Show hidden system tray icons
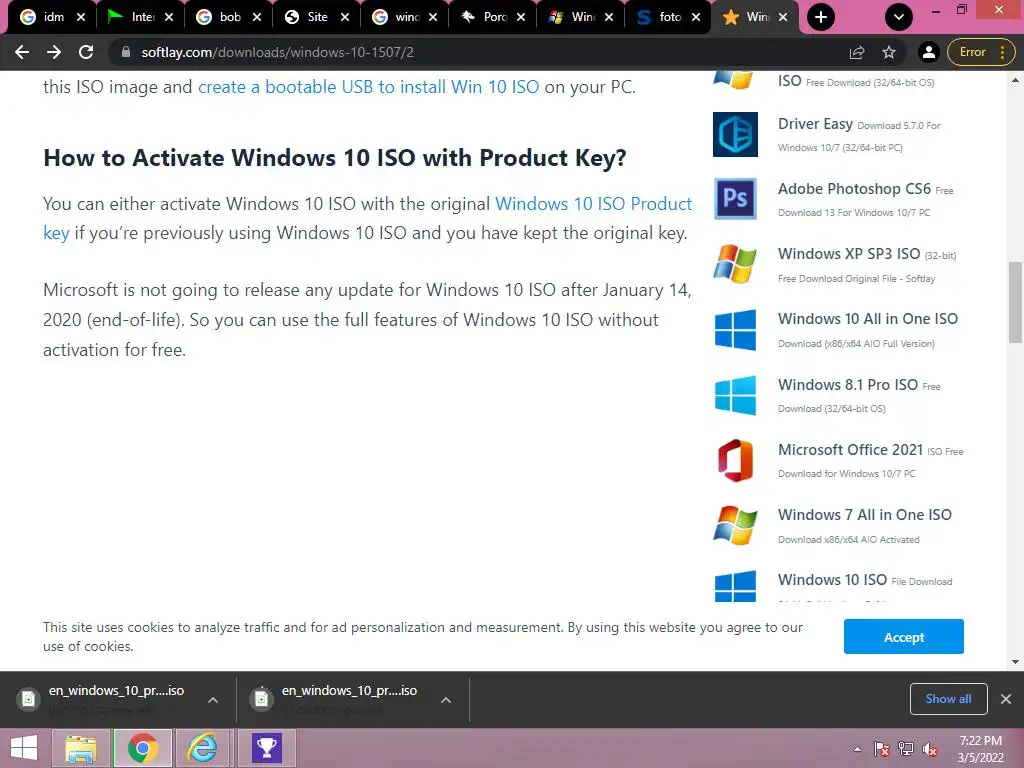The height and width of the screenshot is (768, 1024). coord(857,749)
